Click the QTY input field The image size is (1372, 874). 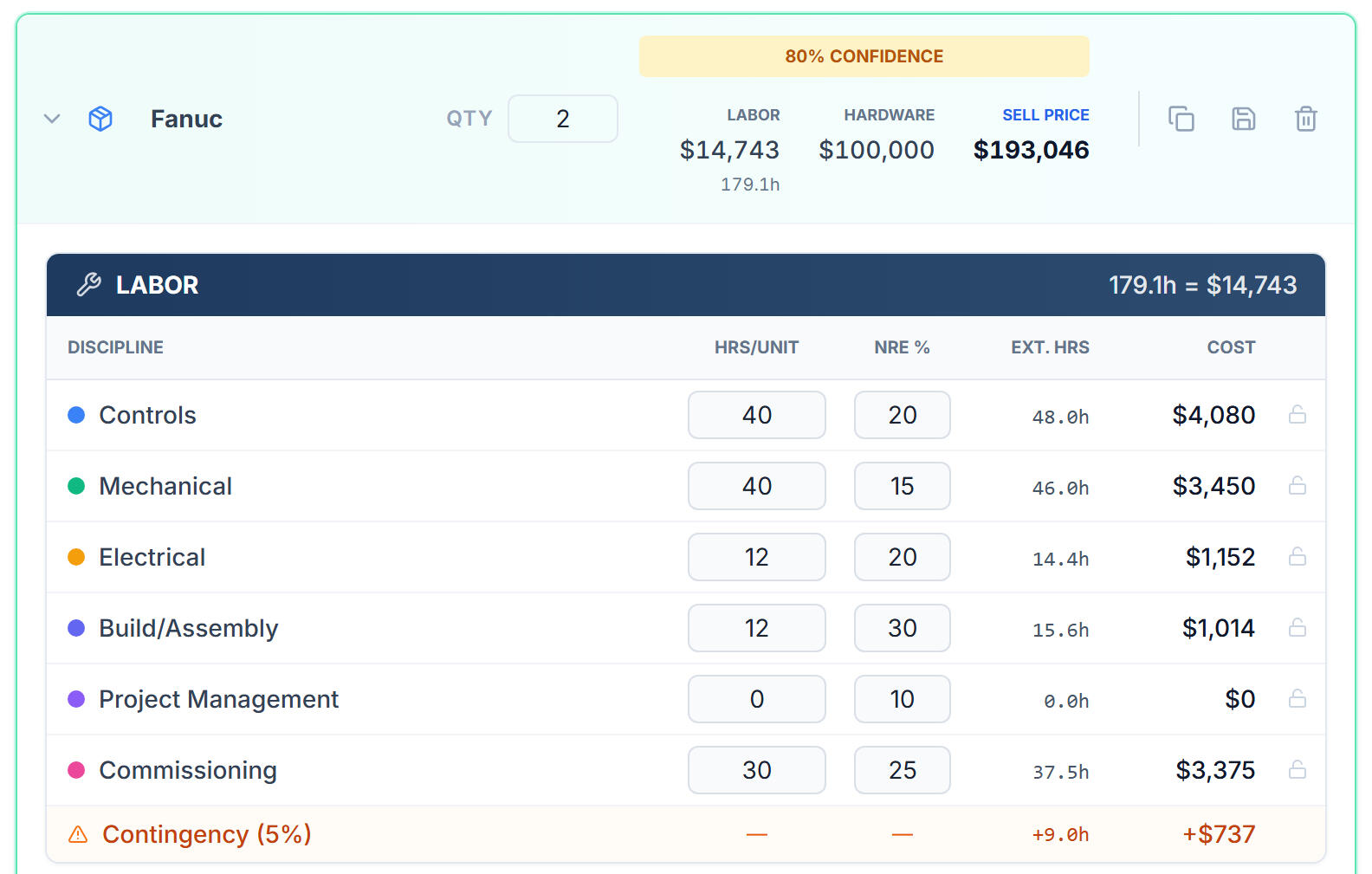tap(562, 119)
